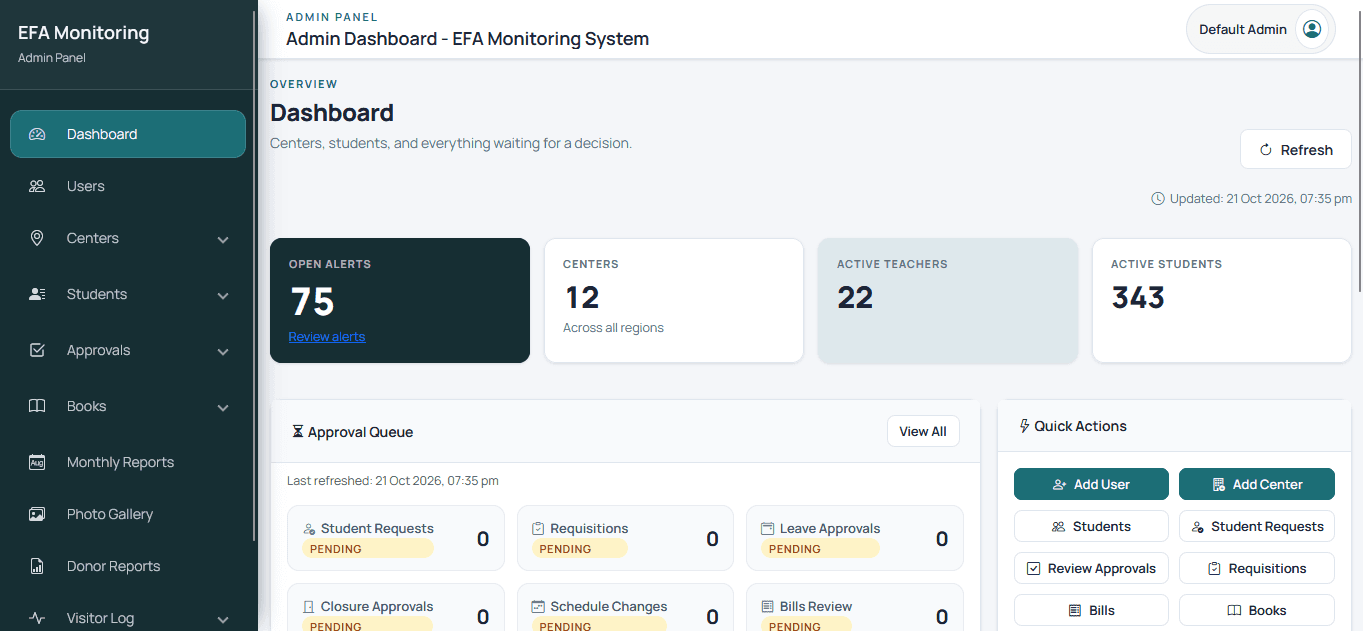Screen dimensions: 1363x631
Task: Select the Users icon in sidebar
Action: (x=37, y=186)
